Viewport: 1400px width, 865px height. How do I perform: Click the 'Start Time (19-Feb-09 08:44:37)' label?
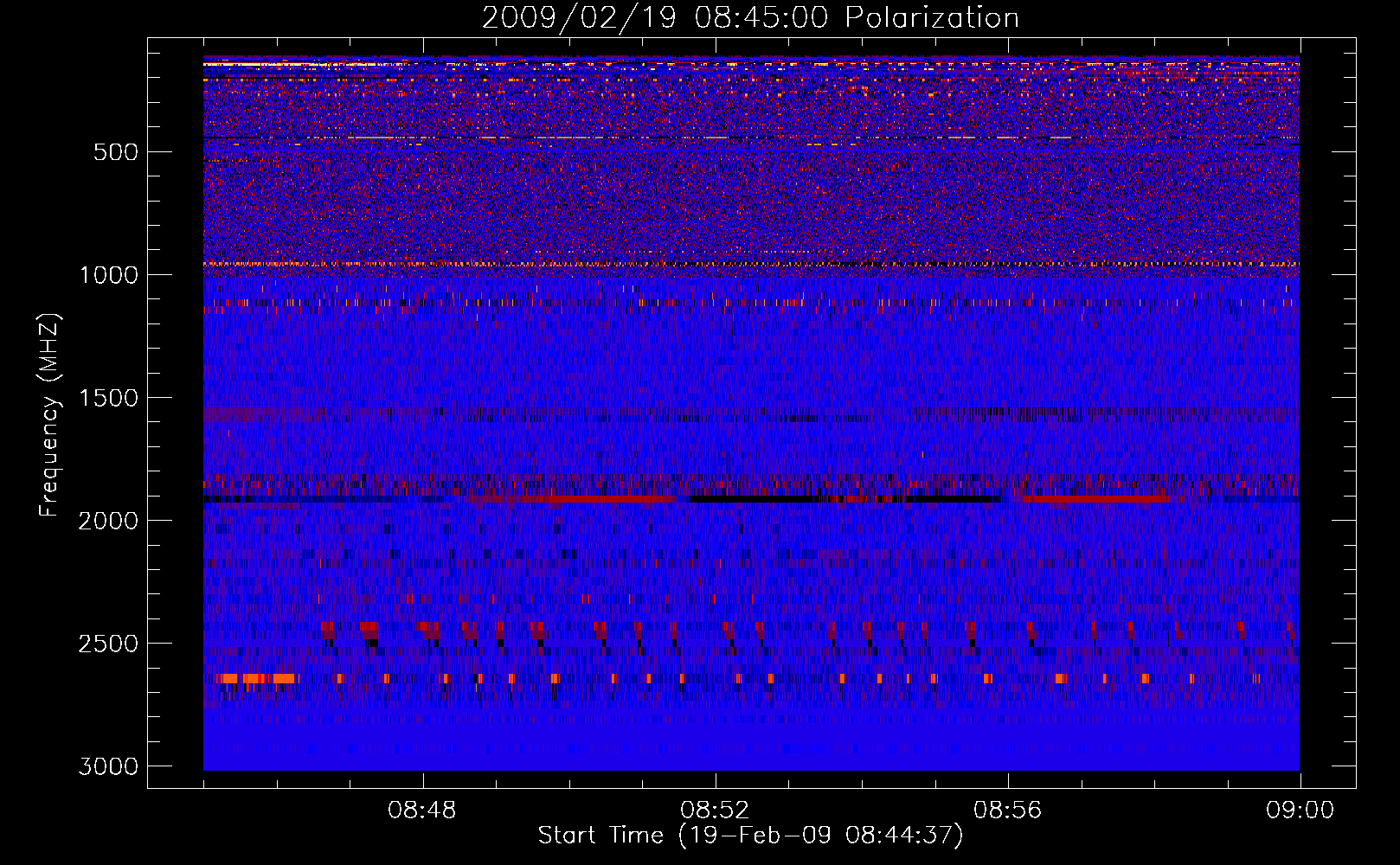pyautogui.click(x=750, y=836)
